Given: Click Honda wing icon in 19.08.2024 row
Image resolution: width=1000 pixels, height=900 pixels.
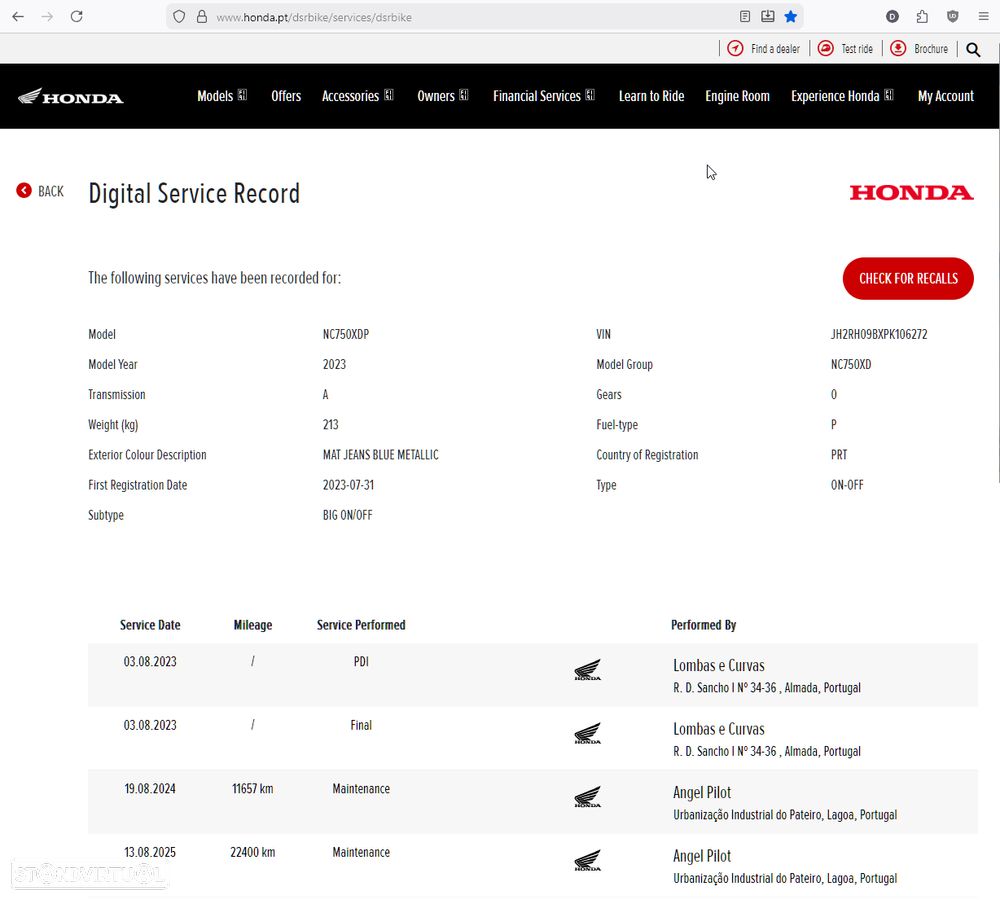Looking at the screenshot, I should (587, 797).
